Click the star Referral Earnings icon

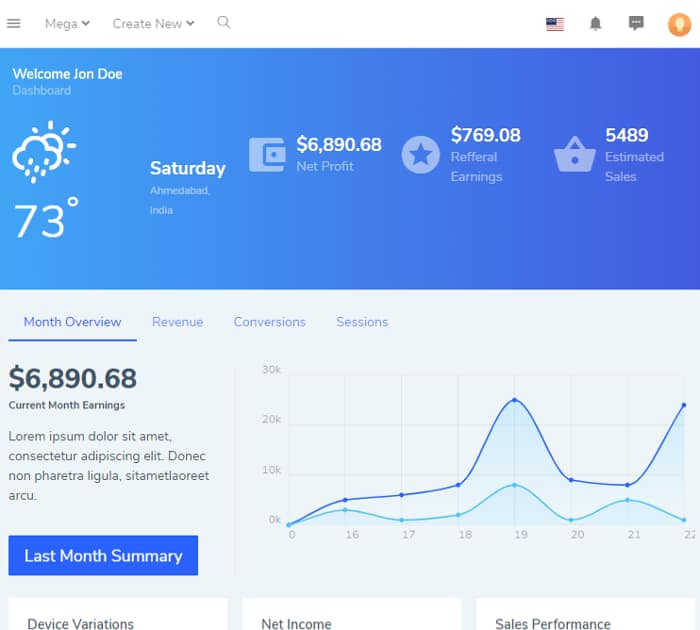tap(421, 155)
